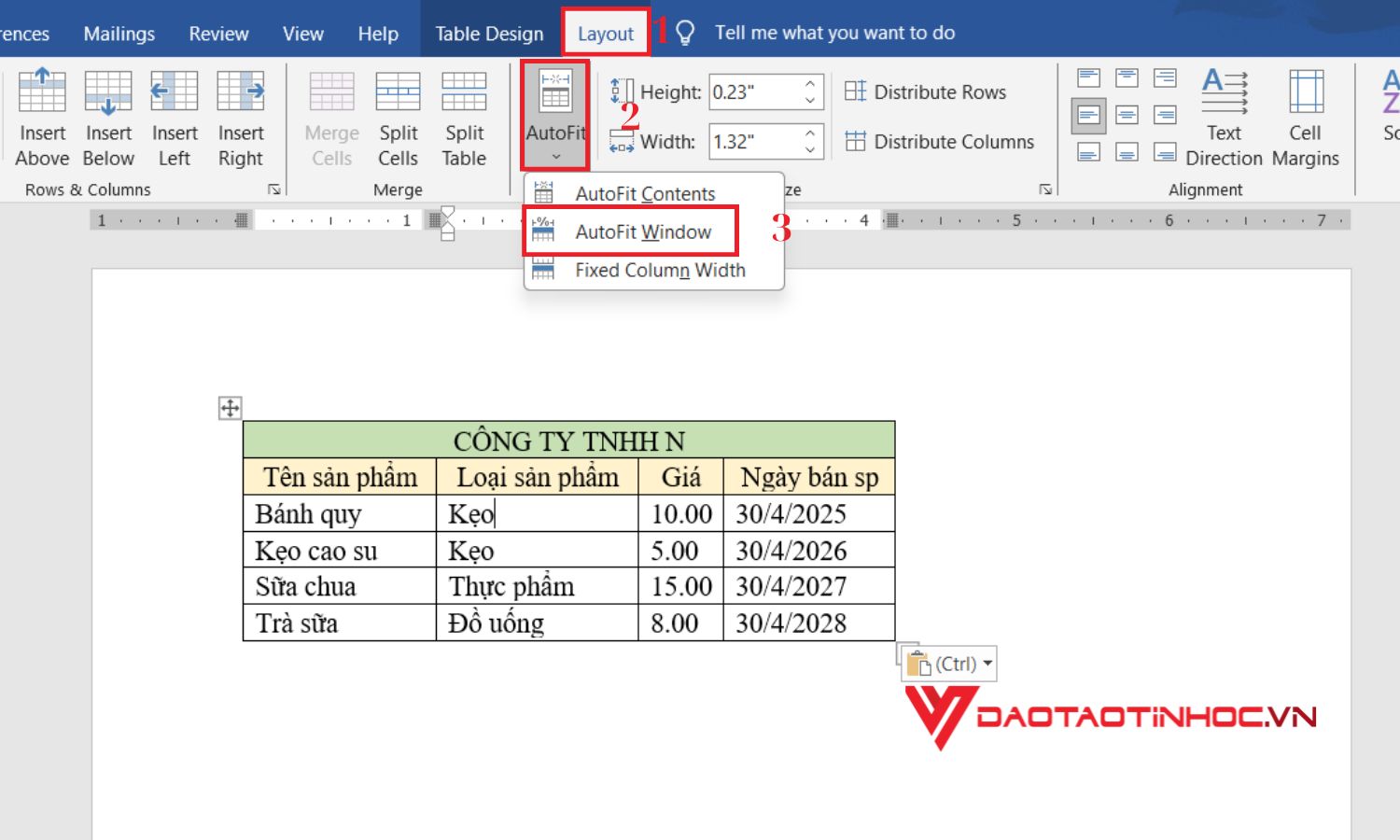Enable Align Center Left alignment

[1088, 115]
